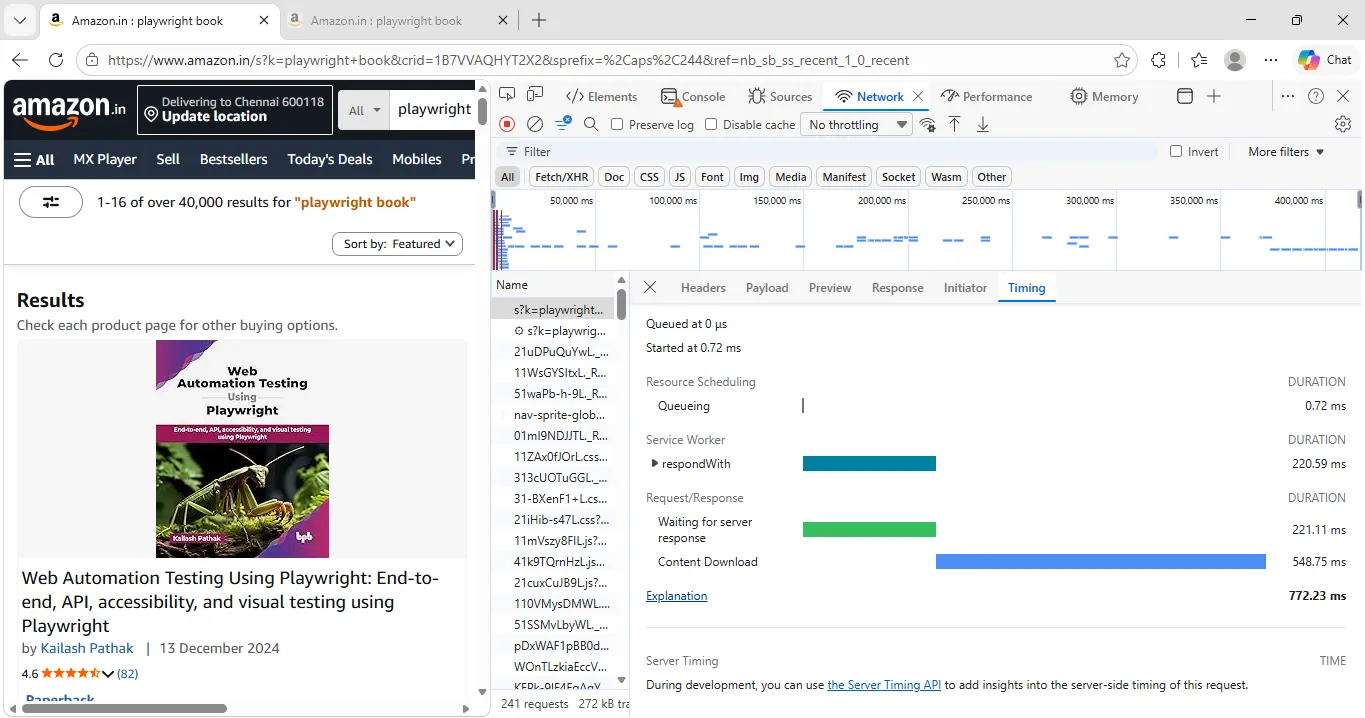This screenshot has width=1365, height=718.
Task: Open browser Settings and more menu
Action: 1271,60
